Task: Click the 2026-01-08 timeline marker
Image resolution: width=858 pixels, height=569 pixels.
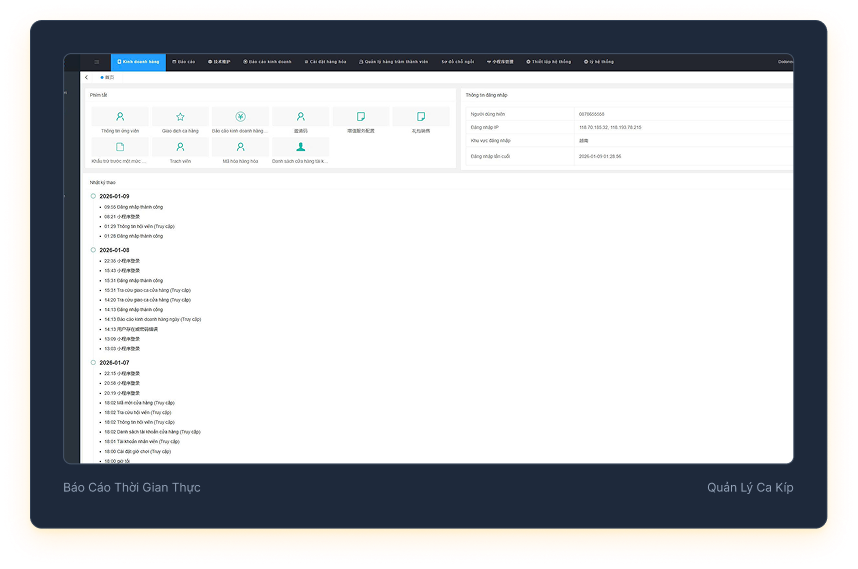Action: point(93,250)
